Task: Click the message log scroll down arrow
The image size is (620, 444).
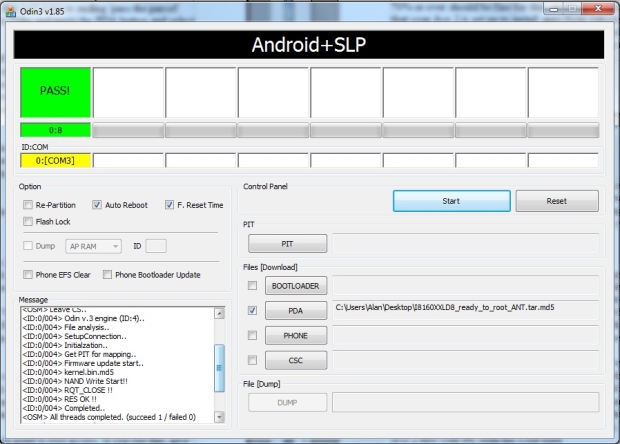Action: click(x=219, y=417)
